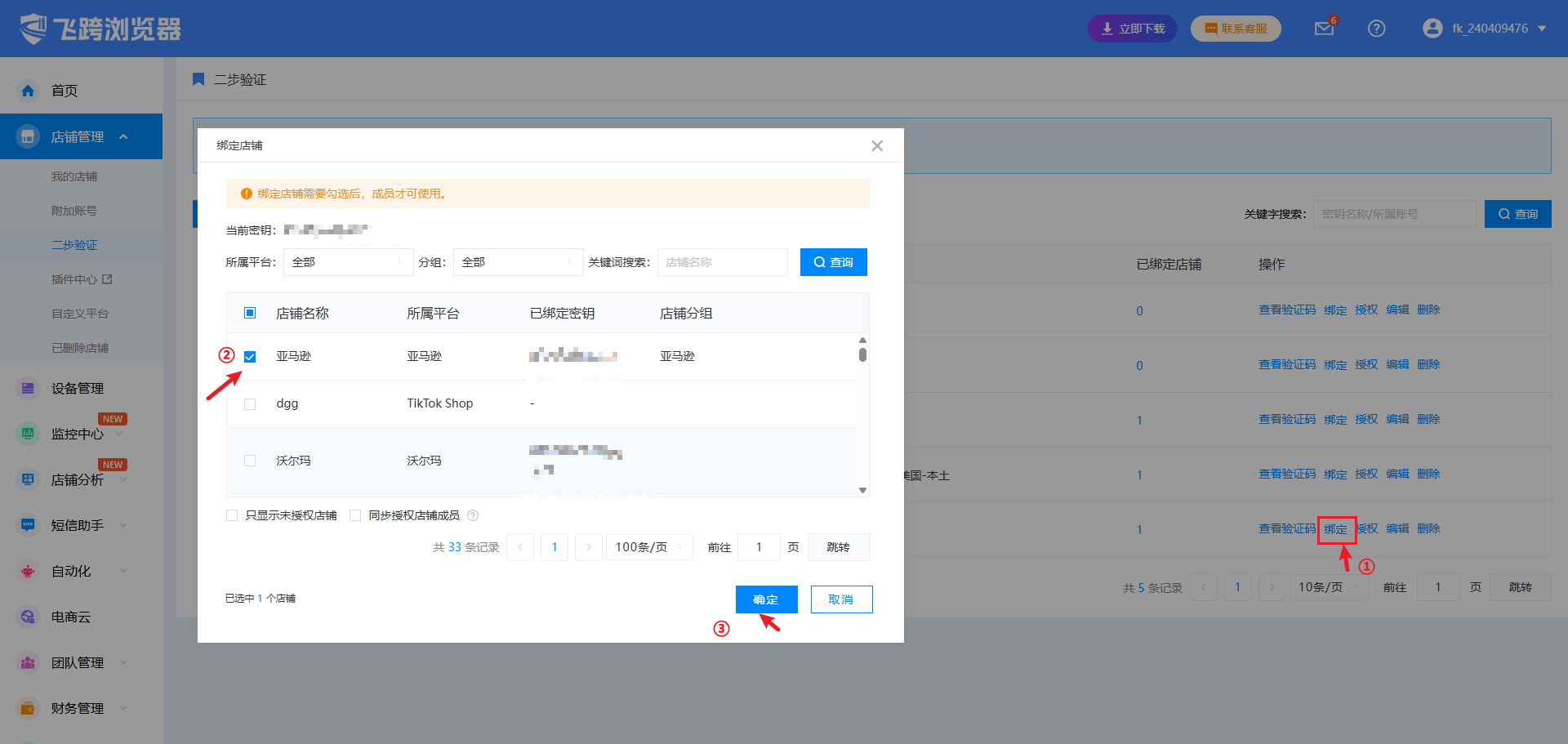1568x744 pixels.
Task: Click the 店铺名称 keyword search field
Action: [x=722, y=262]
